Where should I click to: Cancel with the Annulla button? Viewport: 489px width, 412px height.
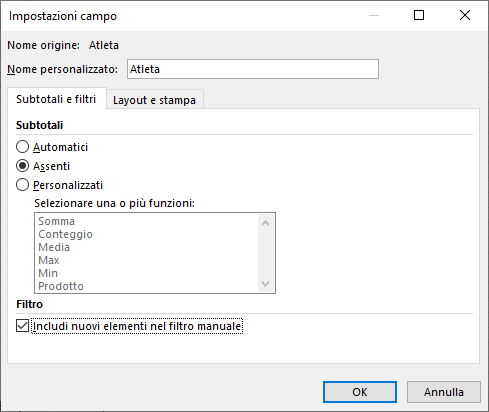[444, 392]
